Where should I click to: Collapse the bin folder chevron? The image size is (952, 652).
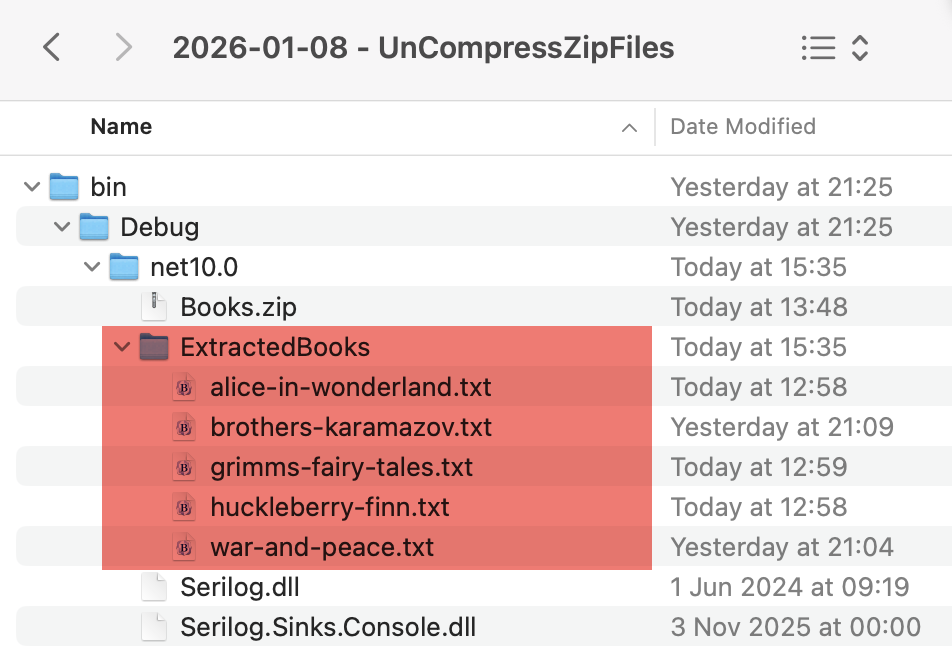click(32, 186)
